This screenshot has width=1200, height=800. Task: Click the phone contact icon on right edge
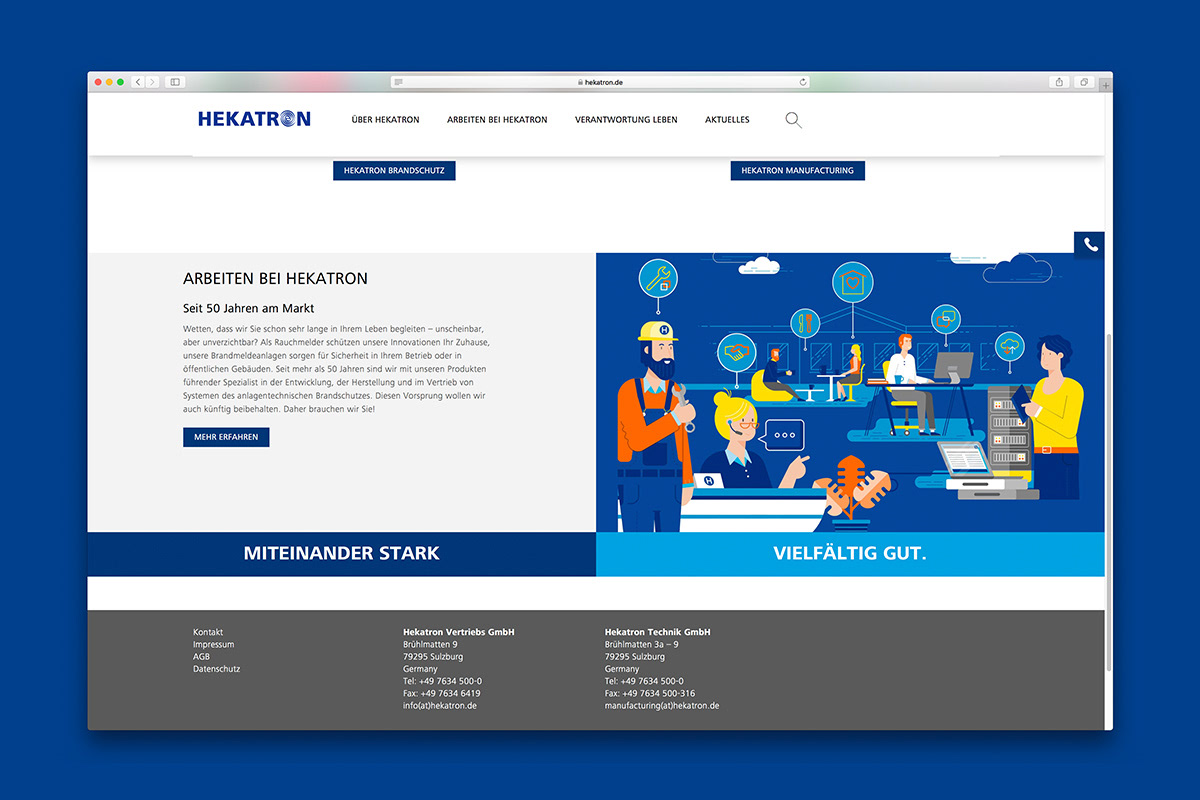1090,245
